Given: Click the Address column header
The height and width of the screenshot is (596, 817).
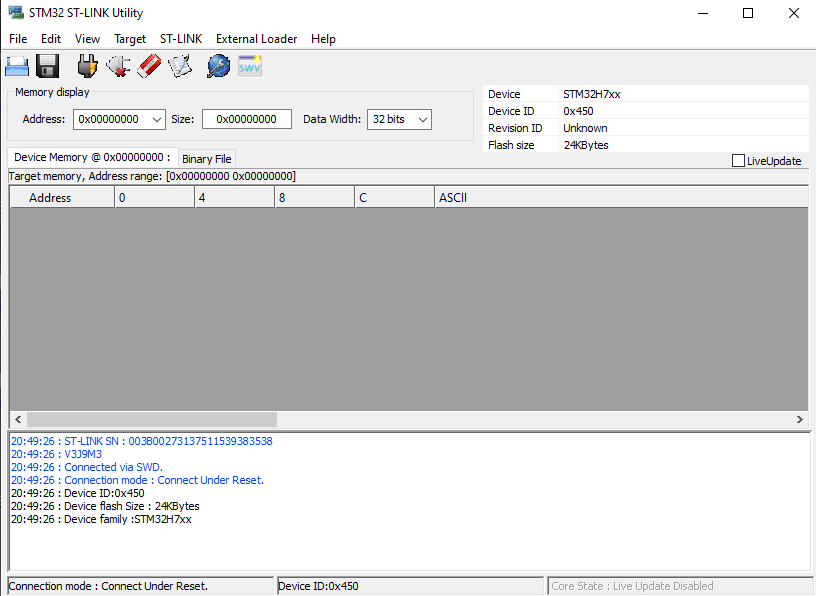Looking at the screenshot, I should [x=62, y=198].
